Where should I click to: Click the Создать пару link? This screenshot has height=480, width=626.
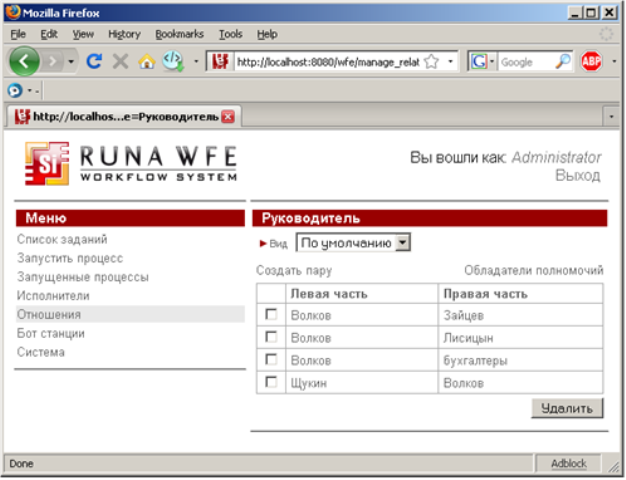click(x=294, y=270)
